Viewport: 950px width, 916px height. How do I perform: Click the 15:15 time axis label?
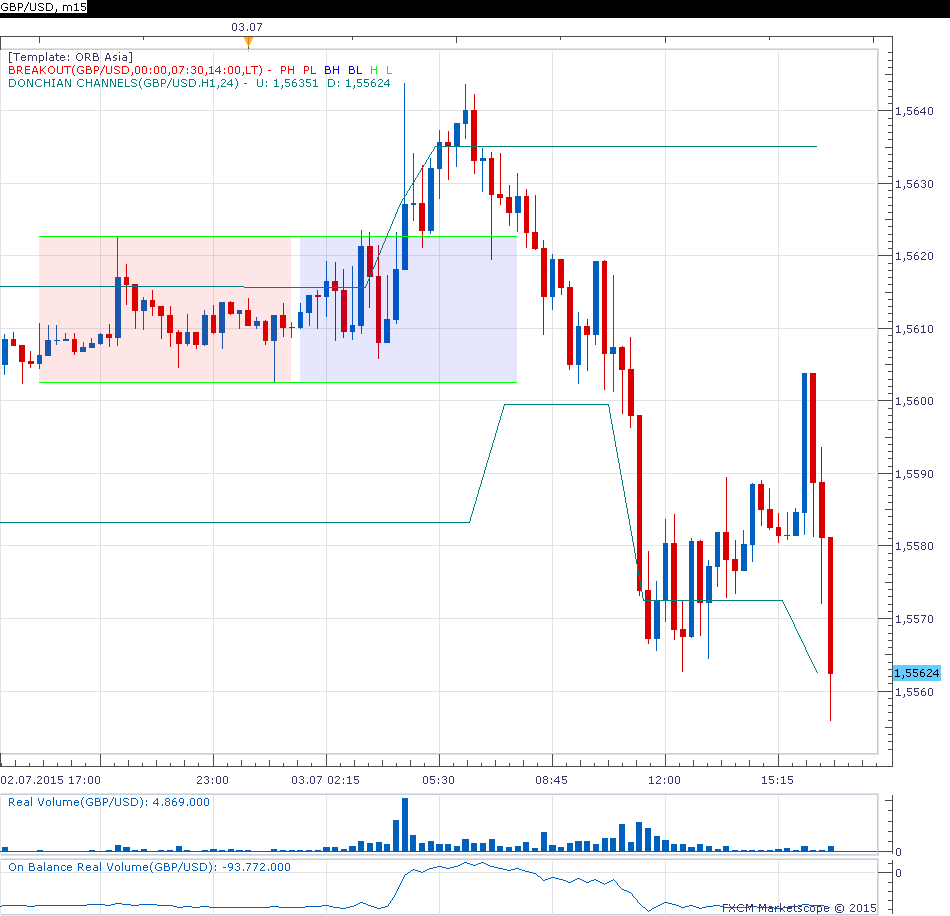777,780
